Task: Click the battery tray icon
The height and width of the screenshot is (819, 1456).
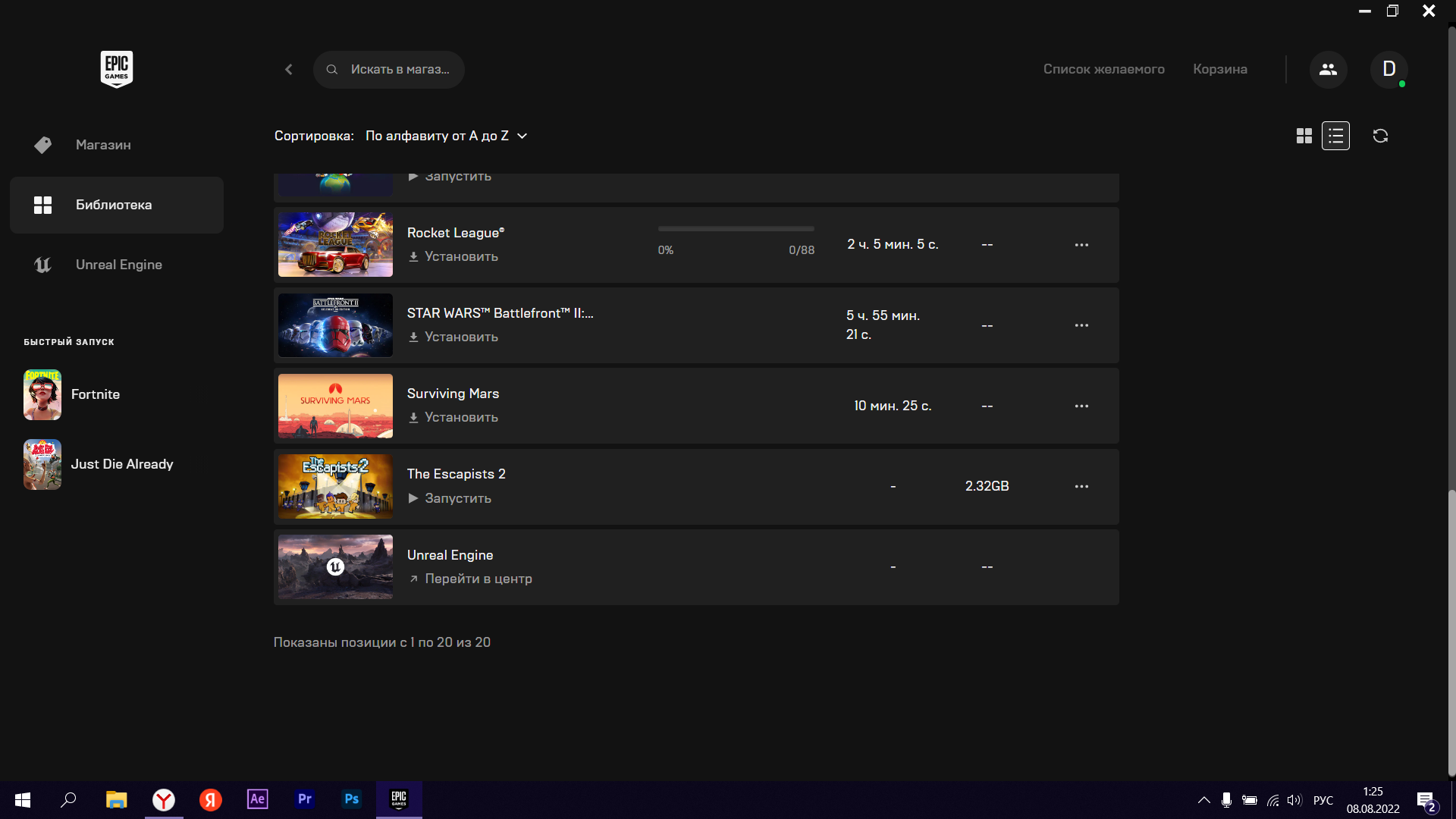Action: [x=1250, y=800]
